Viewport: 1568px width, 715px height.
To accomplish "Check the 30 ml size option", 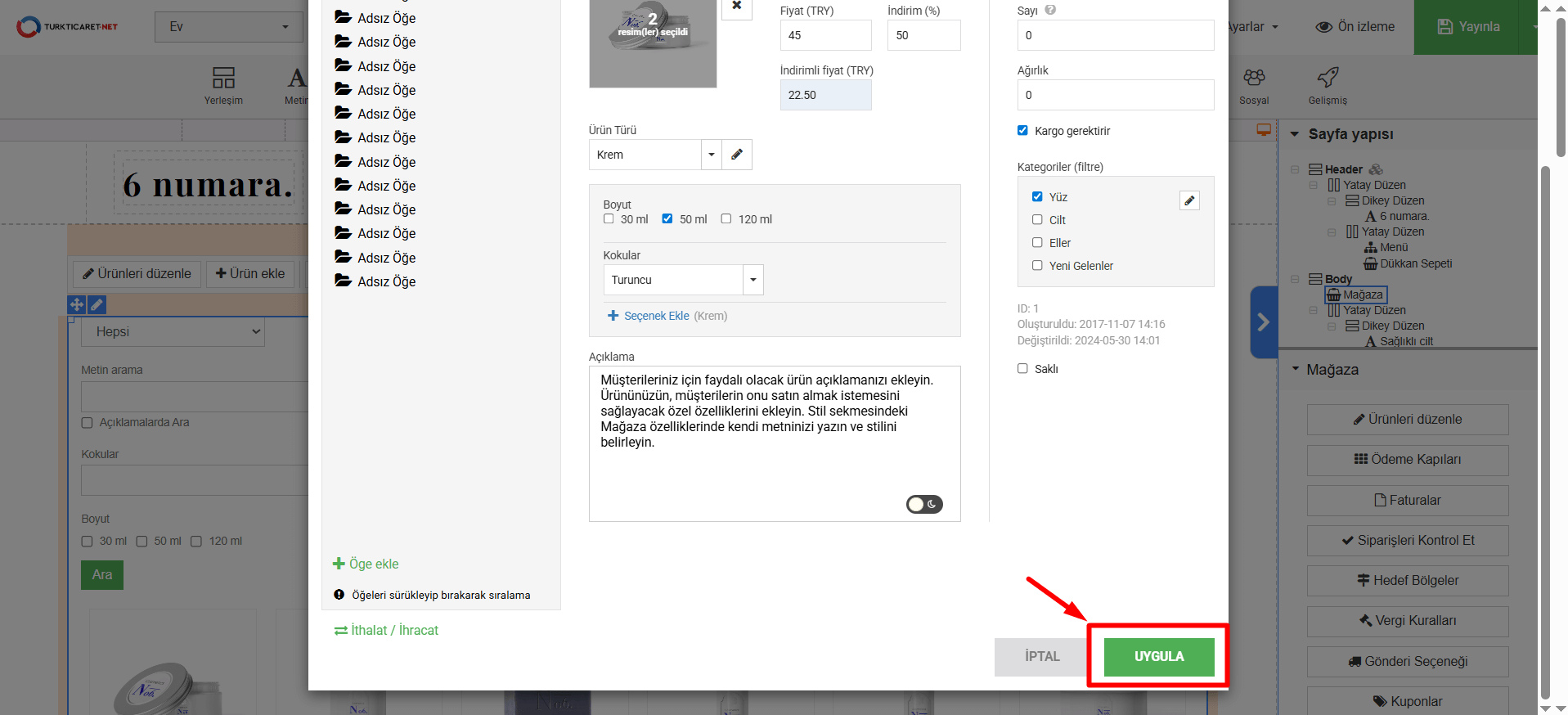I will [609, 219].
